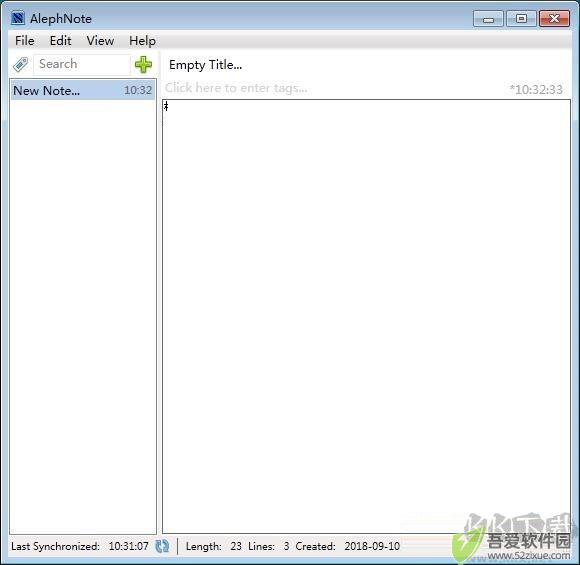Viewport: 580px width, 565px height.
Task: Click the Created date 2018-09-10
Action: pyautogui.click(x=372, y=546)
